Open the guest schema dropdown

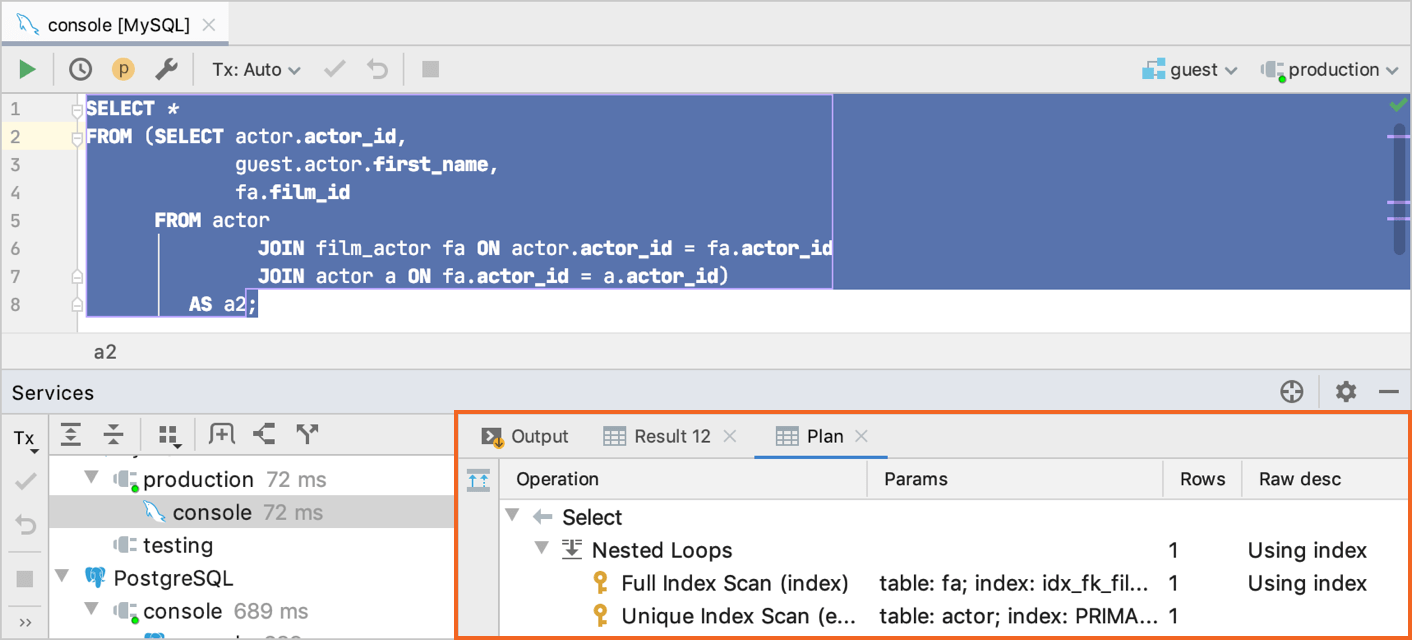point(1191,70)
